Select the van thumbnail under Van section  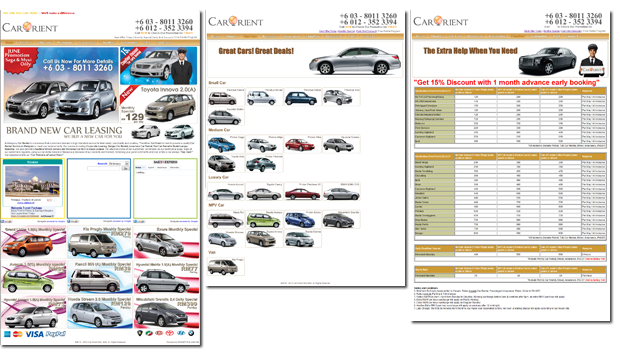point(226,267)
